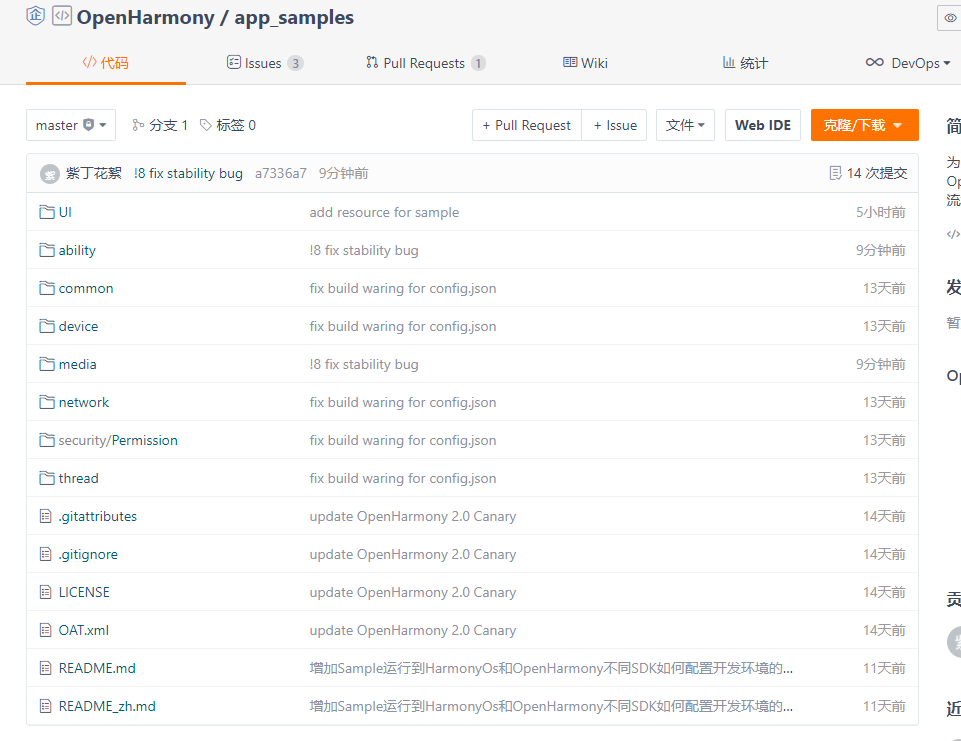Image resolution: width=961 pixels, height=741 pixels.
Task: Click the security/Permission folder icon
Action: (47, 440)
